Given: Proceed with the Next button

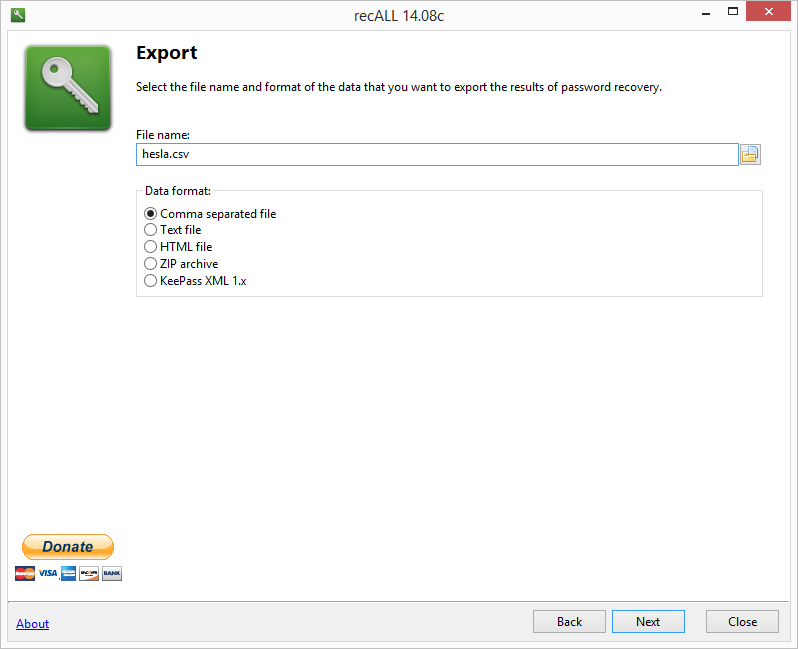Looking at the screenshot, I should (648, 622).
